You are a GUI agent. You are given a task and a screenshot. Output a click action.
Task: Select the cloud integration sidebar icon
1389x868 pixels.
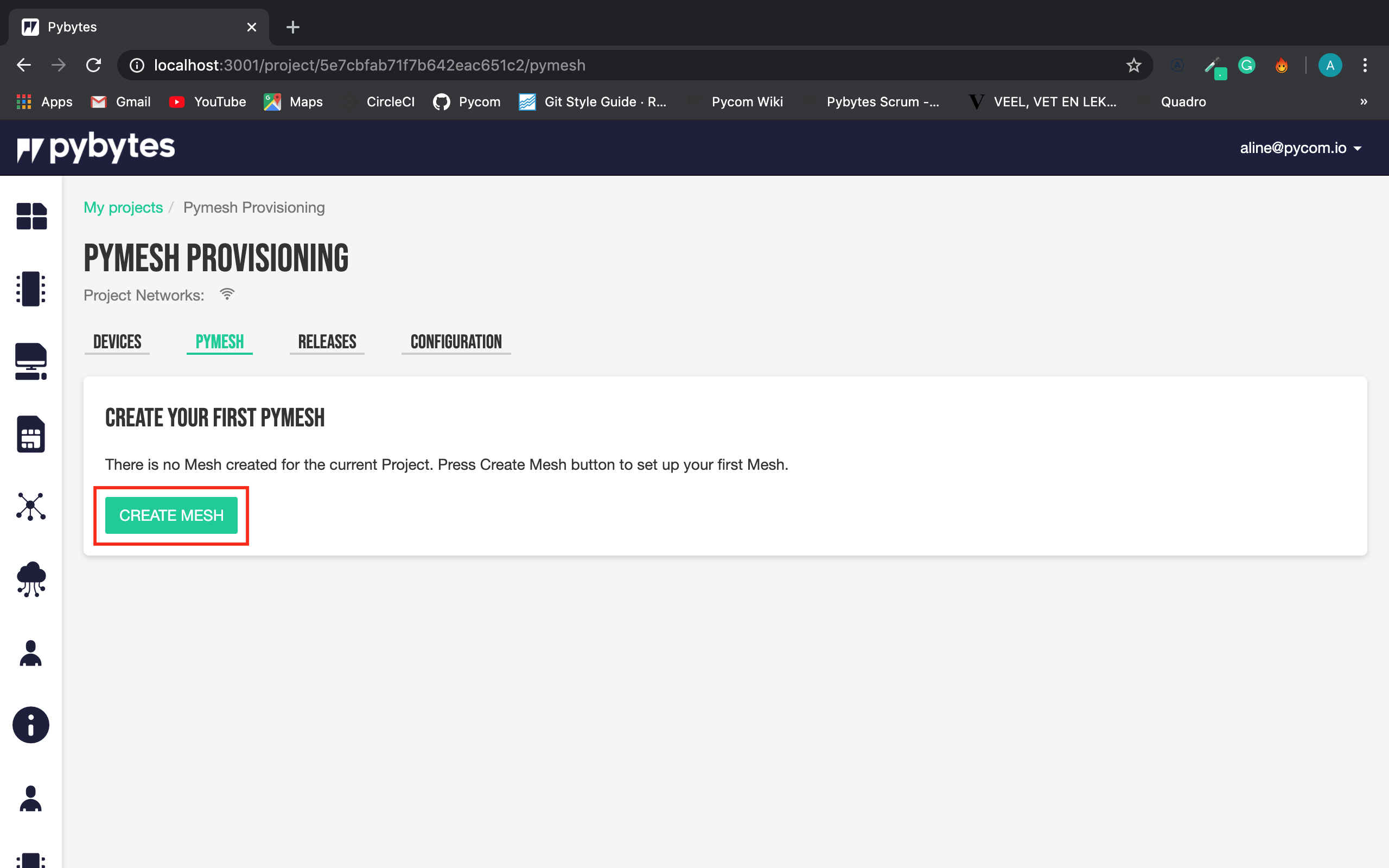[x=31, y=580]
